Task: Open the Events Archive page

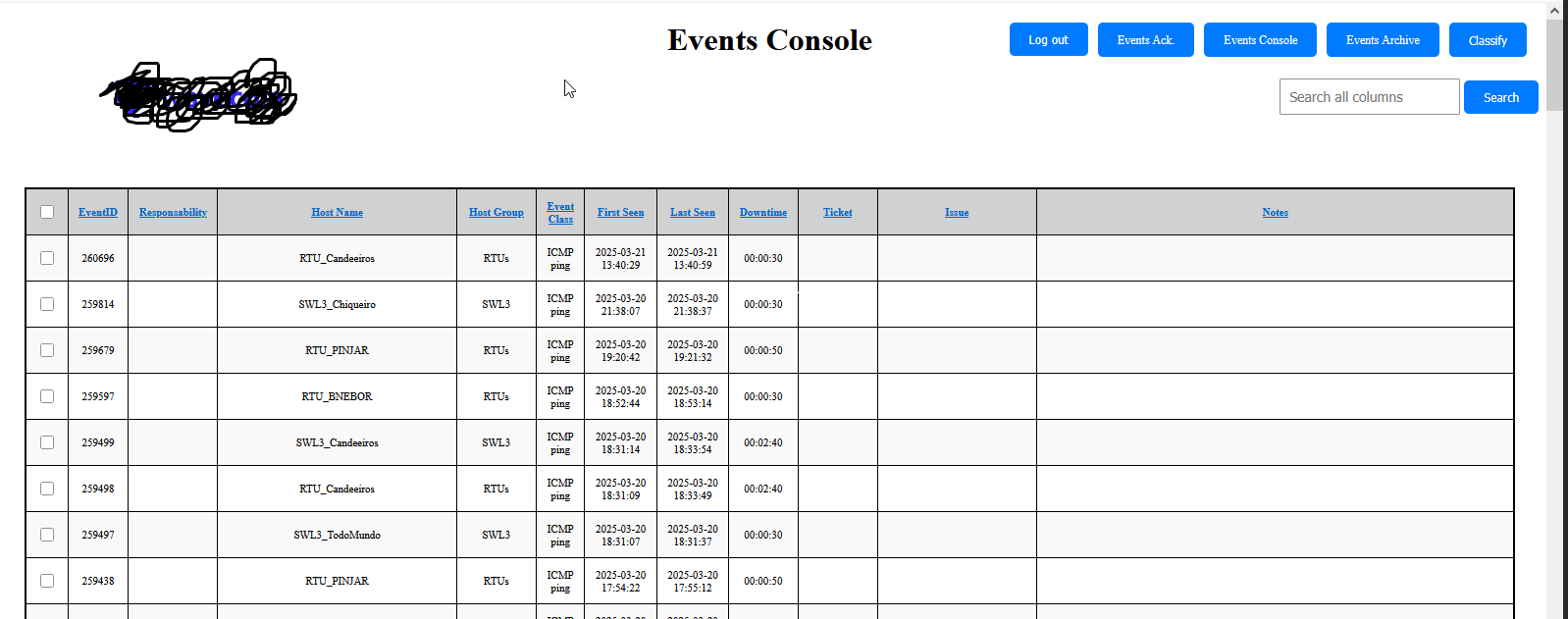Action: (x=1383, y=40)
